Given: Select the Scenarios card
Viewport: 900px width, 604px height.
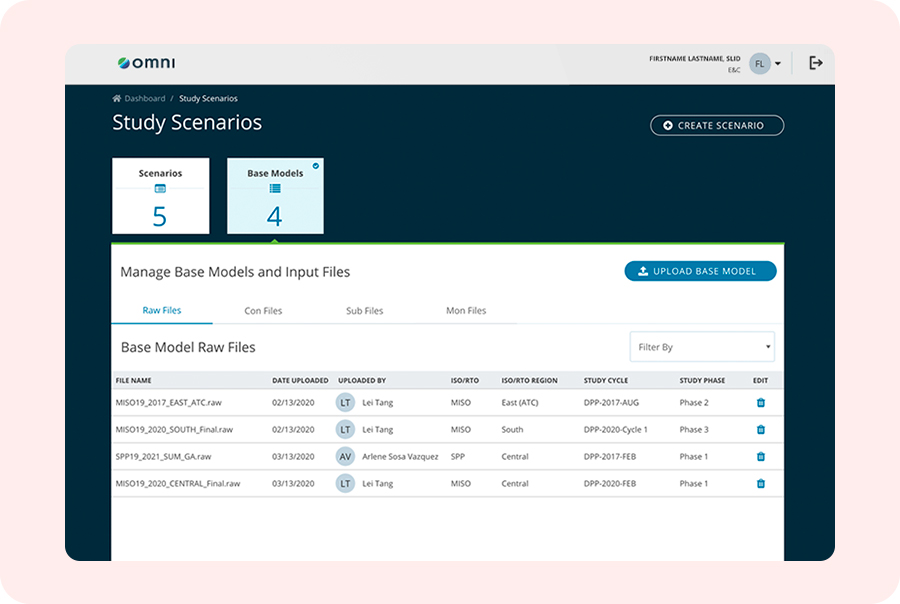Looking at the screenshot, I should pyautogui.click(x=161, y=196).
